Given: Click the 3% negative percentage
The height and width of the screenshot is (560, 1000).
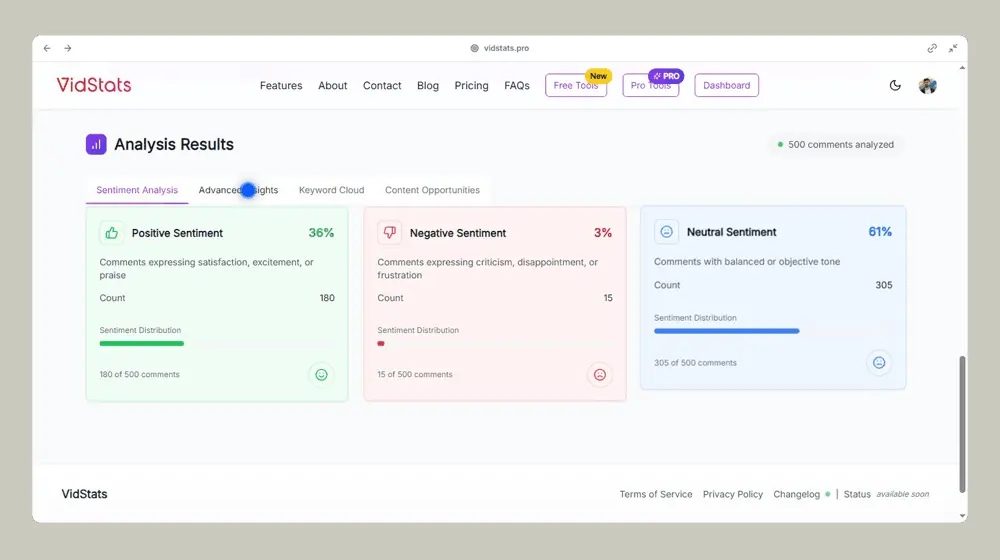Looking at the screenshot, I should tap(603, 233).
